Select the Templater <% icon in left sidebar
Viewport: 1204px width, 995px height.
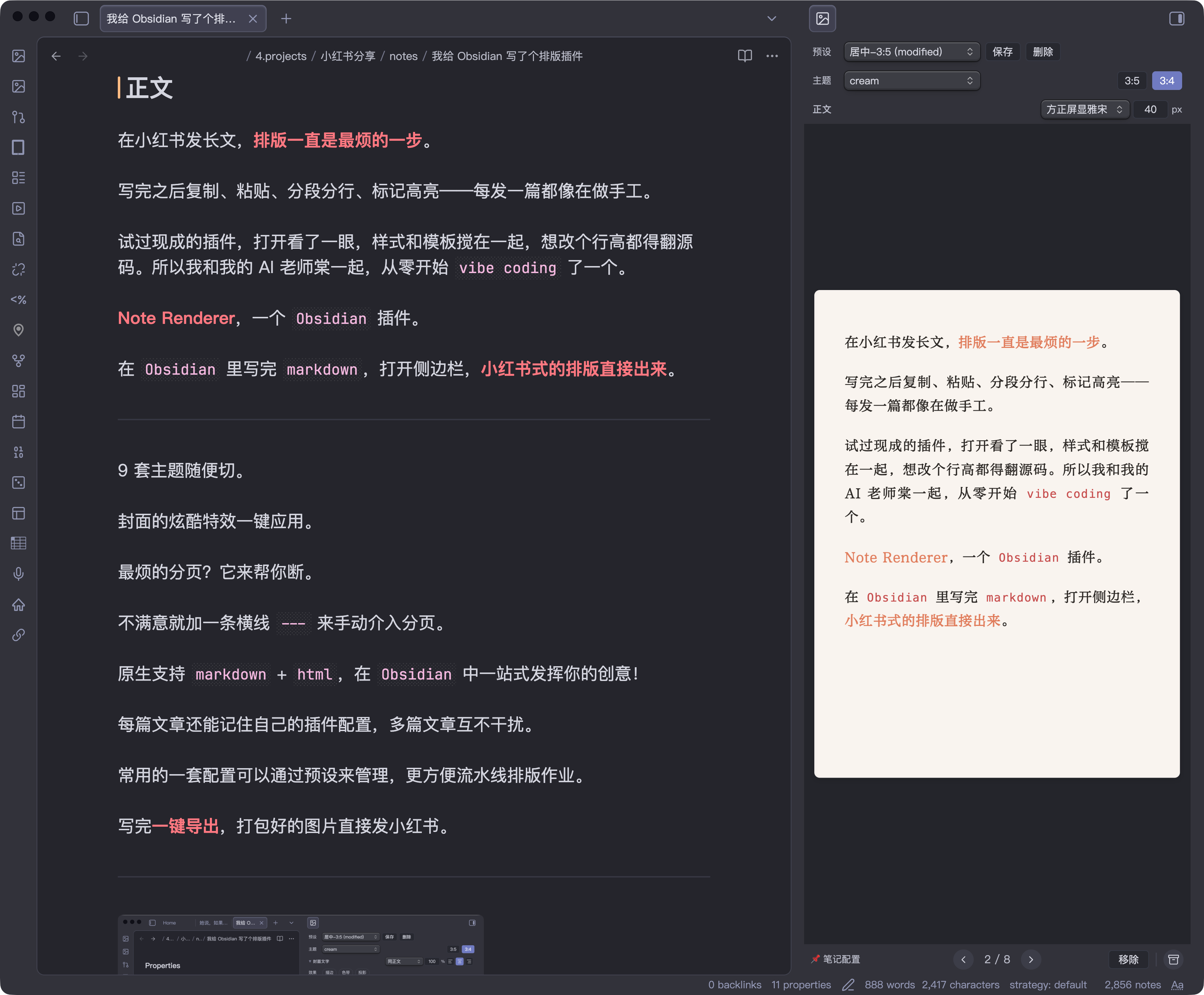[x=19, y=299]
